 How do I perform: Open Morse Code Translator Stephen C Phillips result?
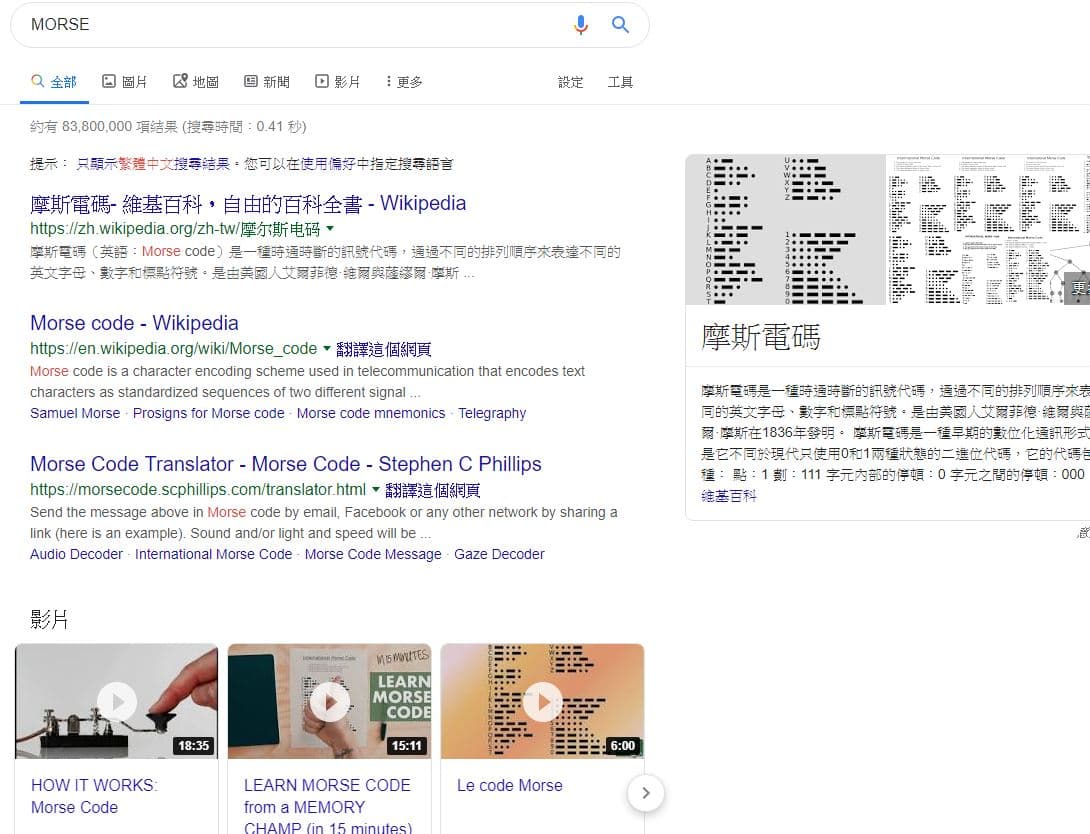(x=286, y=464)
